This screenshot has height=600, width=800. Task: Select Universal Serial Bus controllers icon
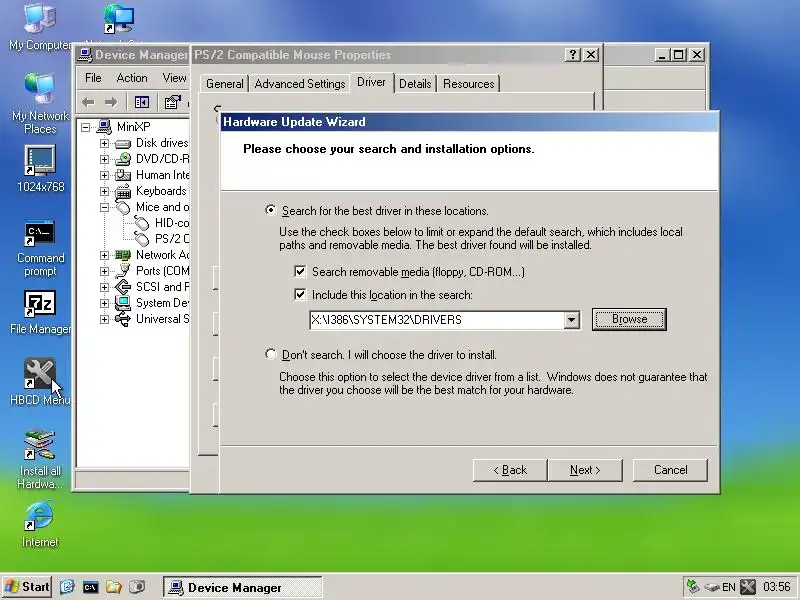coord(123,319)
